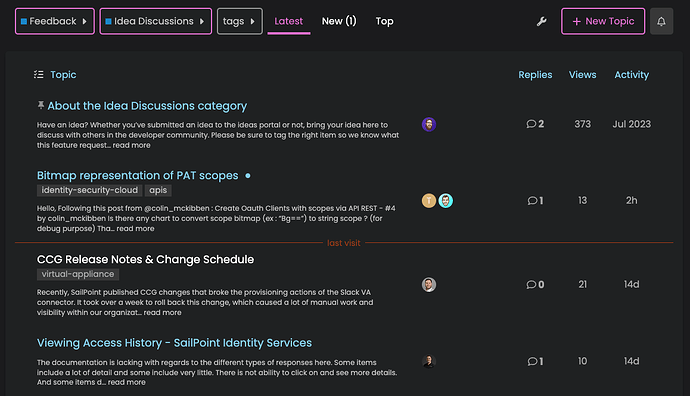The image size is (690, 396).
Task: Open Viewing Access History topic
Action: pos(174,343)
